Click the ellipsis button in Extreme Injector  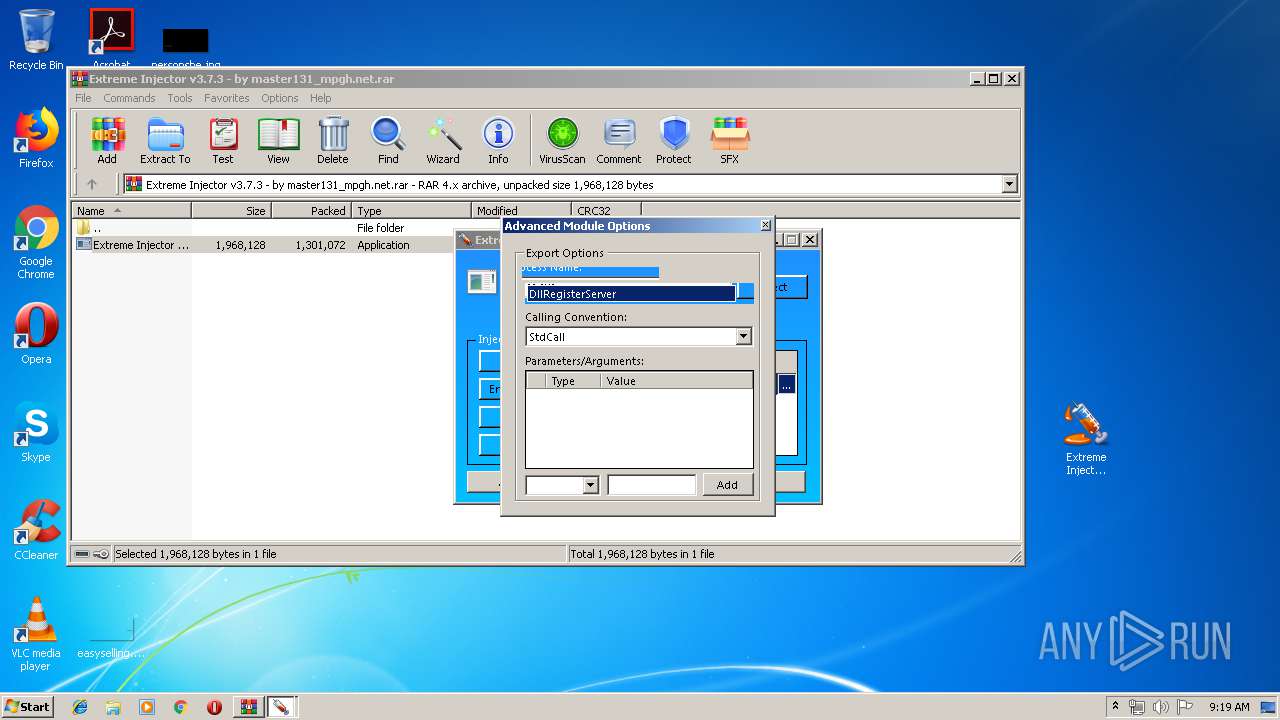[786, 386]
